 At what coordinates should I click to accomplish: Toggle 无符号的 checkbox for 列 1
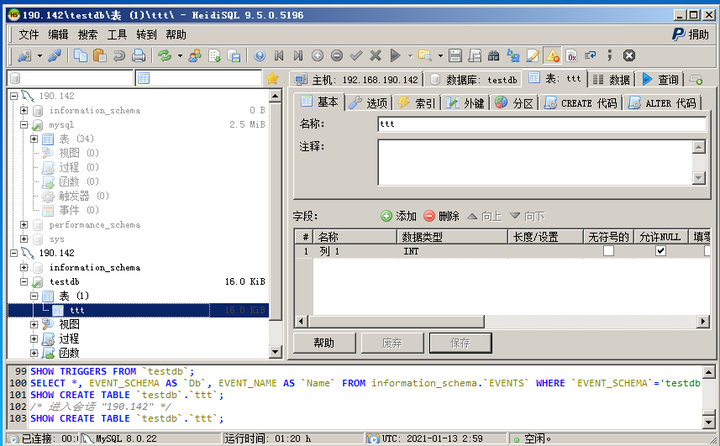tap(608, 251)
